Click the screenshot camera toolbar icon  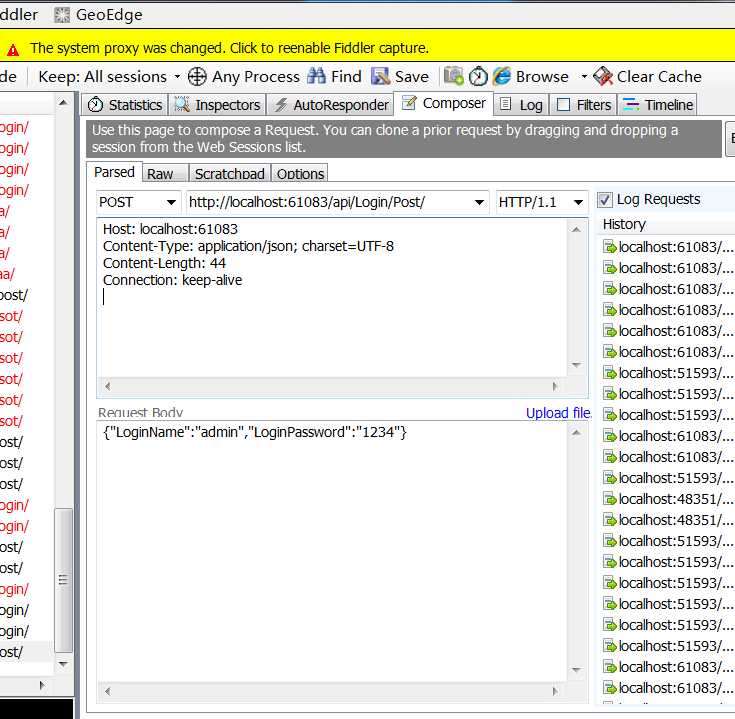point(454,76)
